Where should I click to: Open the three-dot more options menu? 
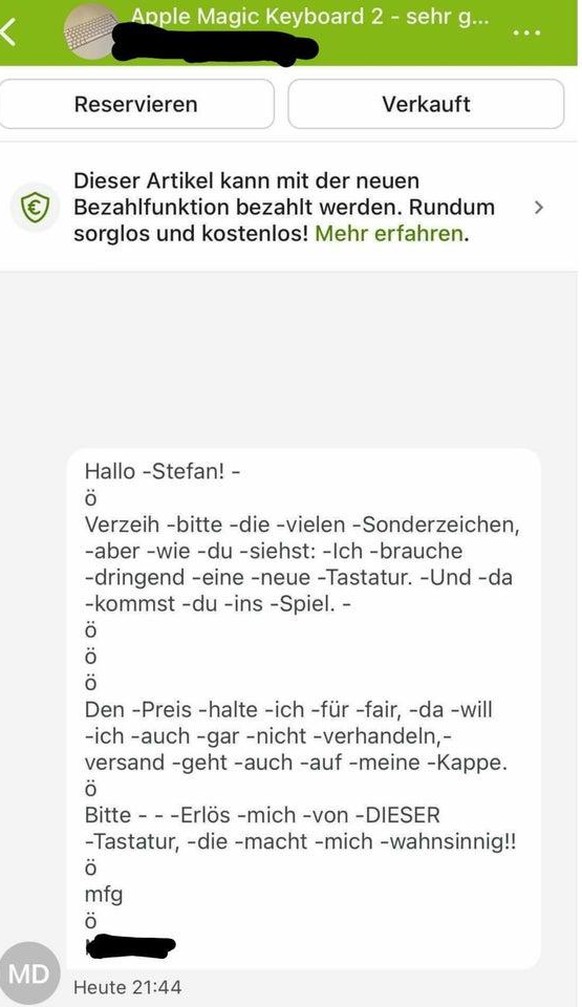(527, 33)
